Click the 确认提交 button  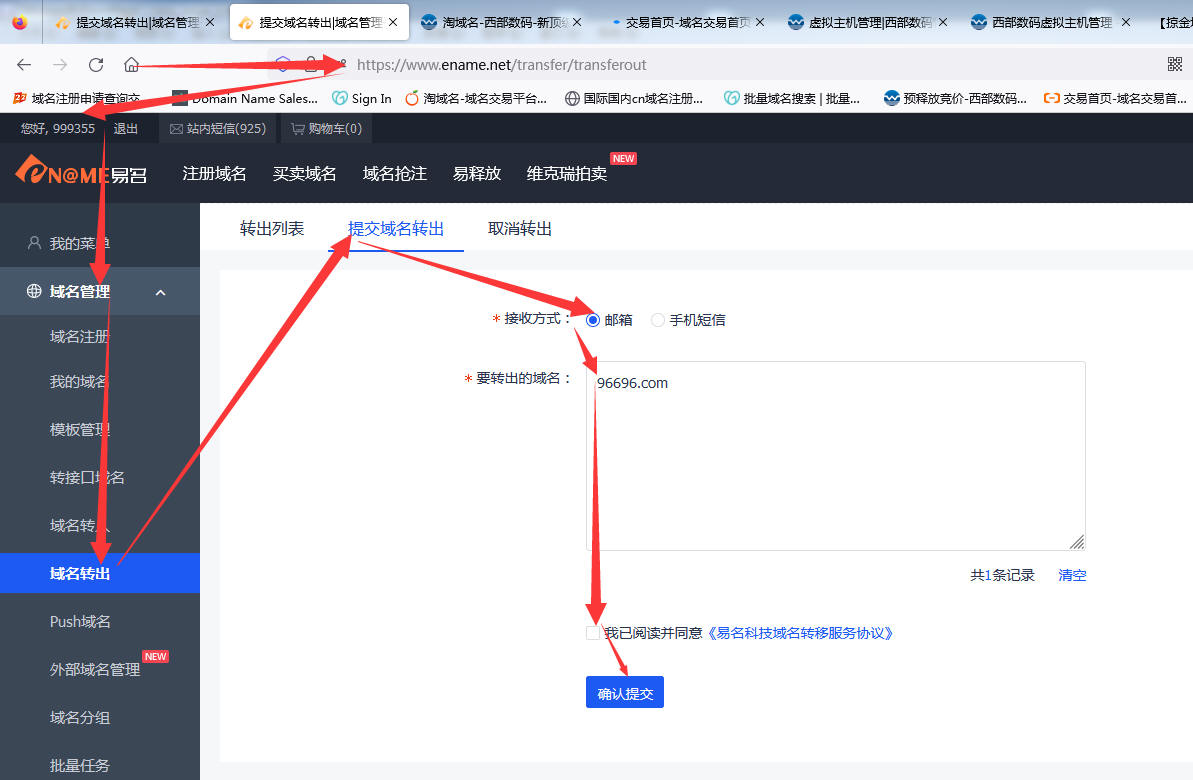point(625,692)
